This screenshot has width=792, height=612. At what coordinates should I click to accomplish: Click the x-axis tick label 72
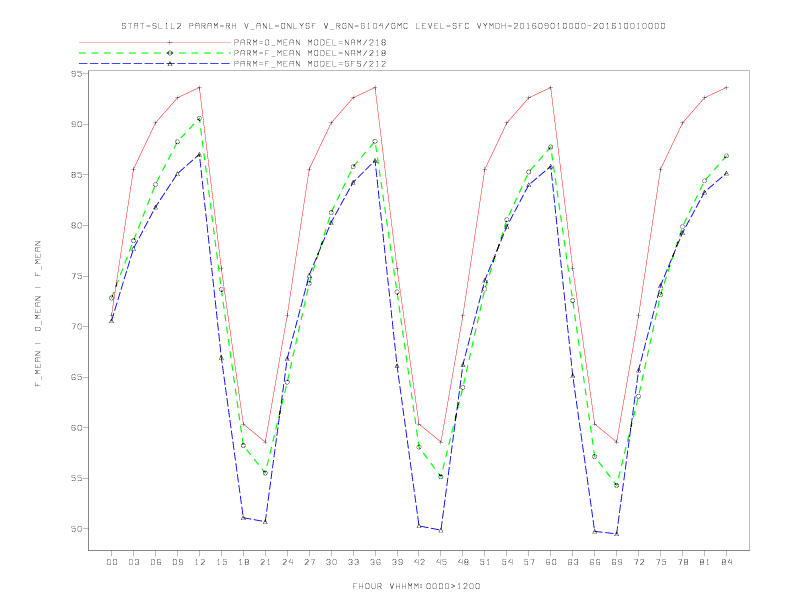639,562
